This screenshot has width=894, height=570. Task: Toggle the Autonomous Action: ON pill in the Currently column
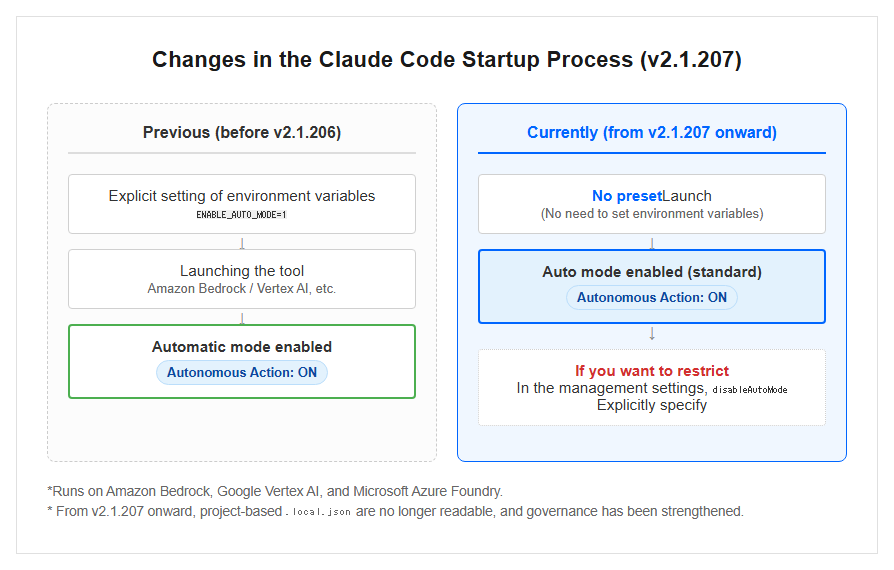[652, 298]
